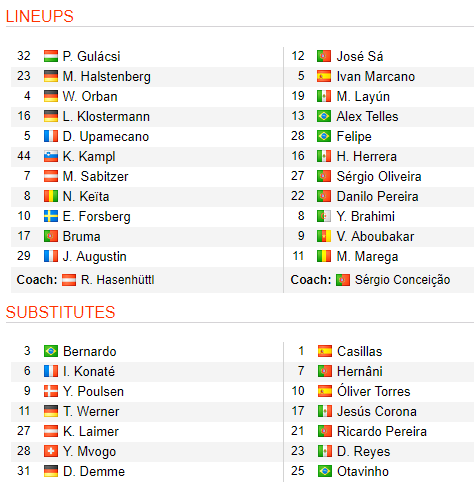Click Algeria flag beside Y. Brahimi
This screenshot has width=474, height=486.
tap(324, 216)
